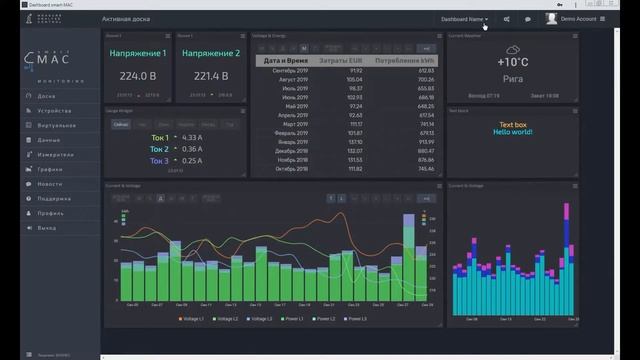Click the tallest bar in the green chart

[x=409, y=258]
